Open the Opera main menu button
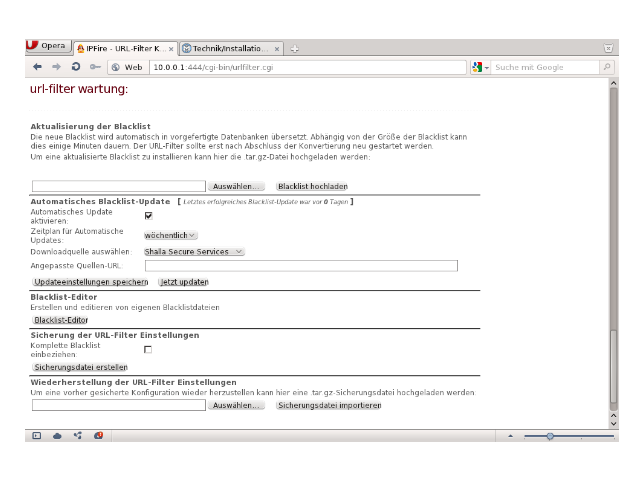640x480 pixels. click(x=49, y=46)
